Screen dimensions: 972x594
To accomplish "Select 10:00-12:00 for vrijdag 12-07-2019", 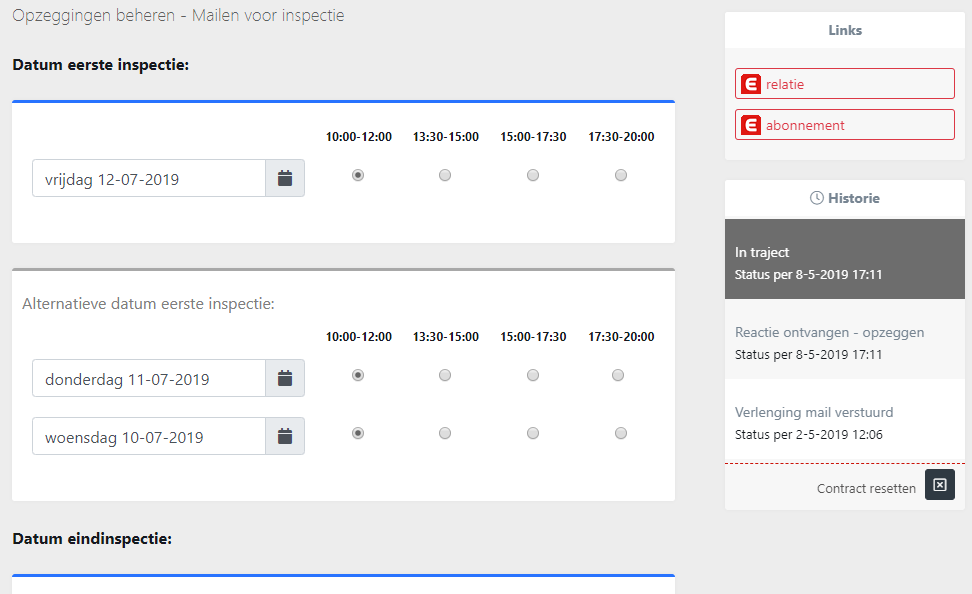I will pos(358,175).
